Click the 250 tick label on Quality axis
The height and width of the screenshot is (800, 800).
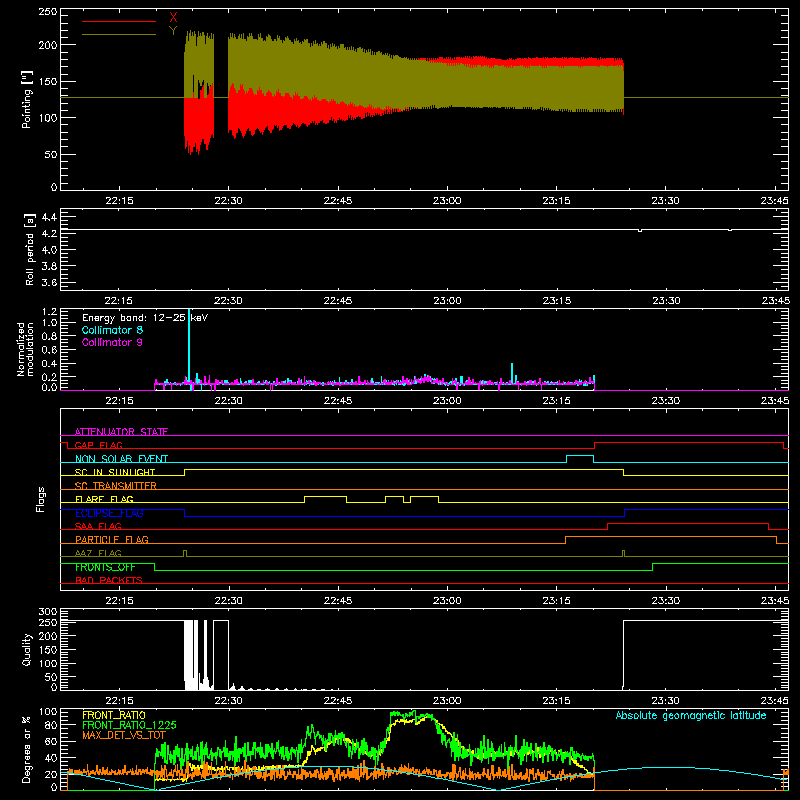[x=48, y=623]
